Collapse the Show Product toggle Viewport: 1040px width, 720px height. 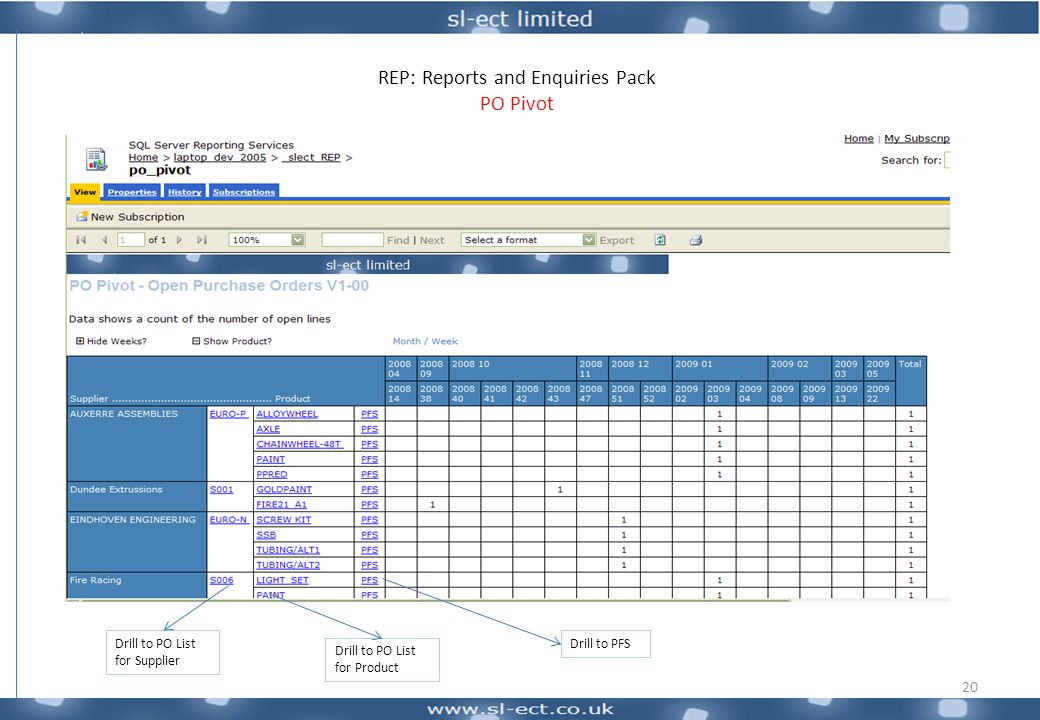(x=196, y=341)
